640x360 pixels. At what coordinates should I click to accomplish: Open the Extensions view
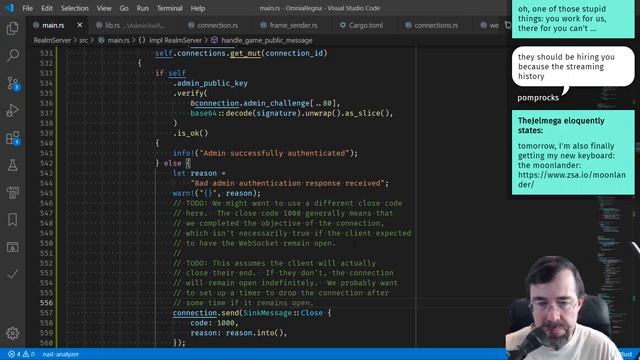click(x=13, y=138)
